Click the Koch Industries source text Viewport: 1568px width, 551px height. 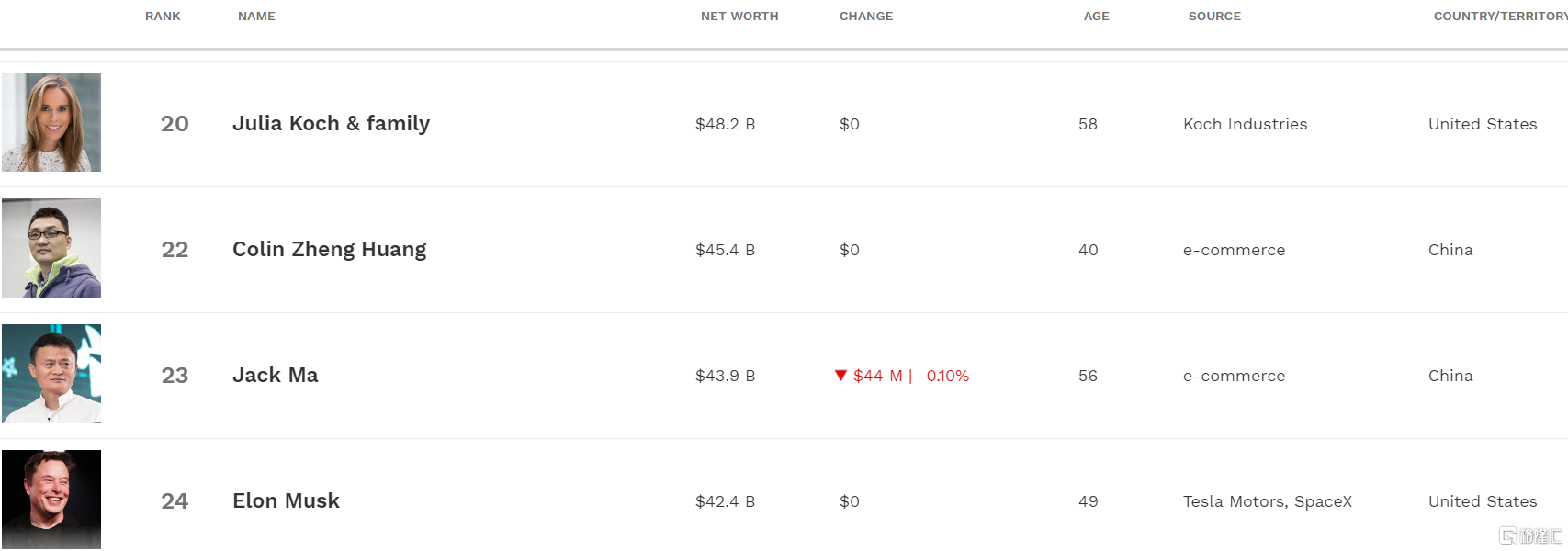1245,124
